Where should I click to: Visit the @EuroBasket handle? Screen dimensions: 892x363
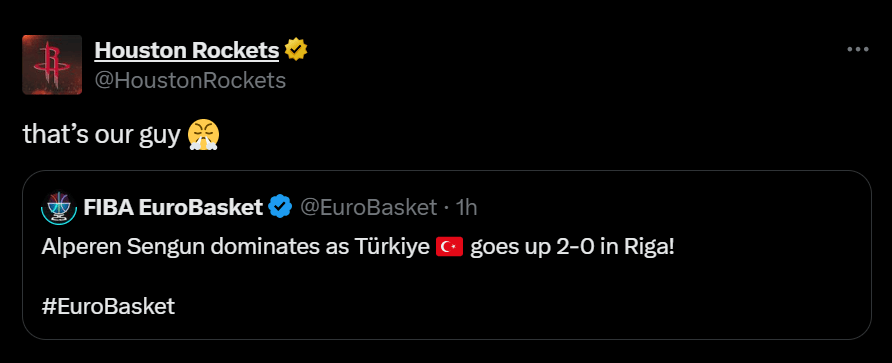tap(368, 207)
